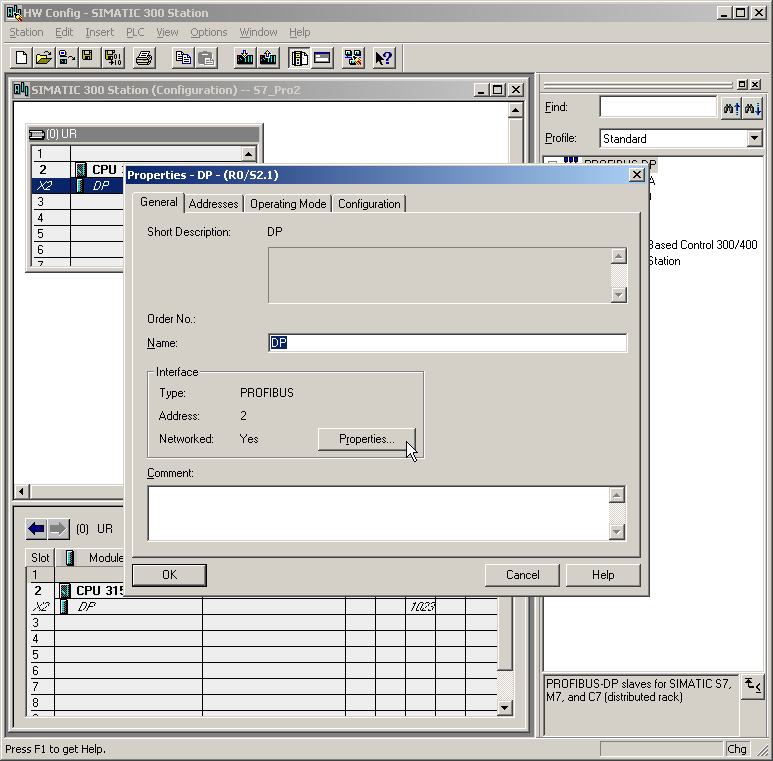This screenshot has height=761, width=773.
Task: Open the View menu
Action: (167, 32)
